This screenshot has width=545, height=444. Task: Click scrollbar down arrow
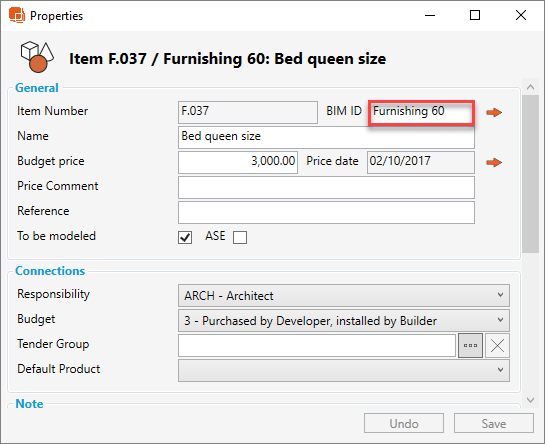click(530, 400)
